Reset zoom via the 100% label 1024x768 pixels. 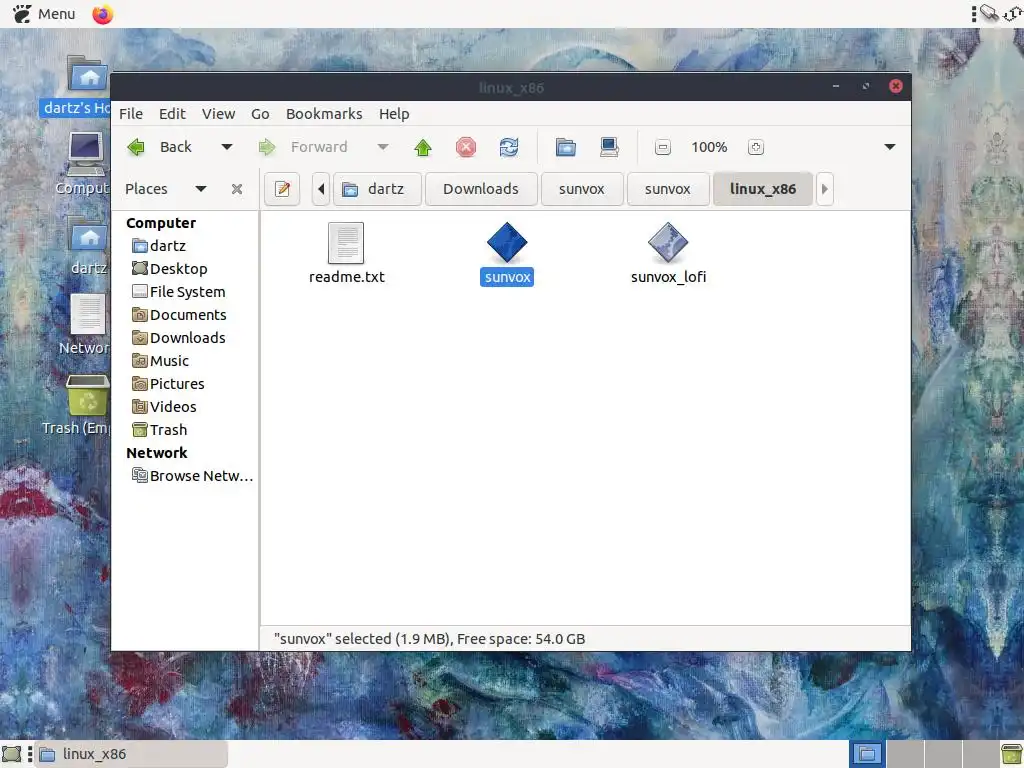point(709,147)
